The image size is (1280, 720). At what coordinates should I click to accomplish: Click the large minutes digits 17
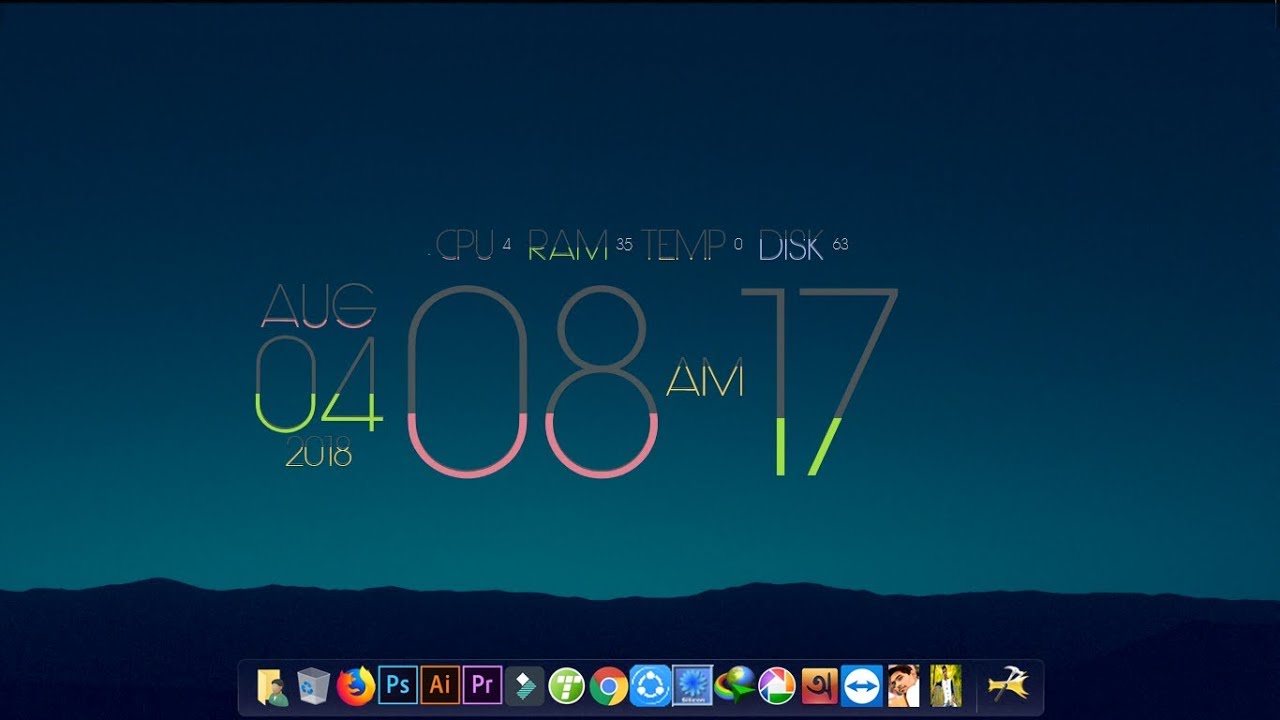click(820, 382)
